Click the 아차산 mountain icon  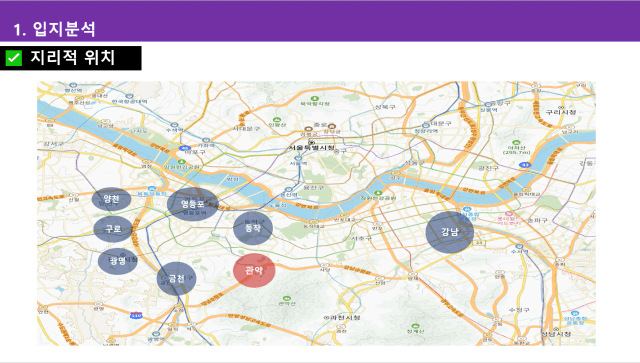coord(517,143)
